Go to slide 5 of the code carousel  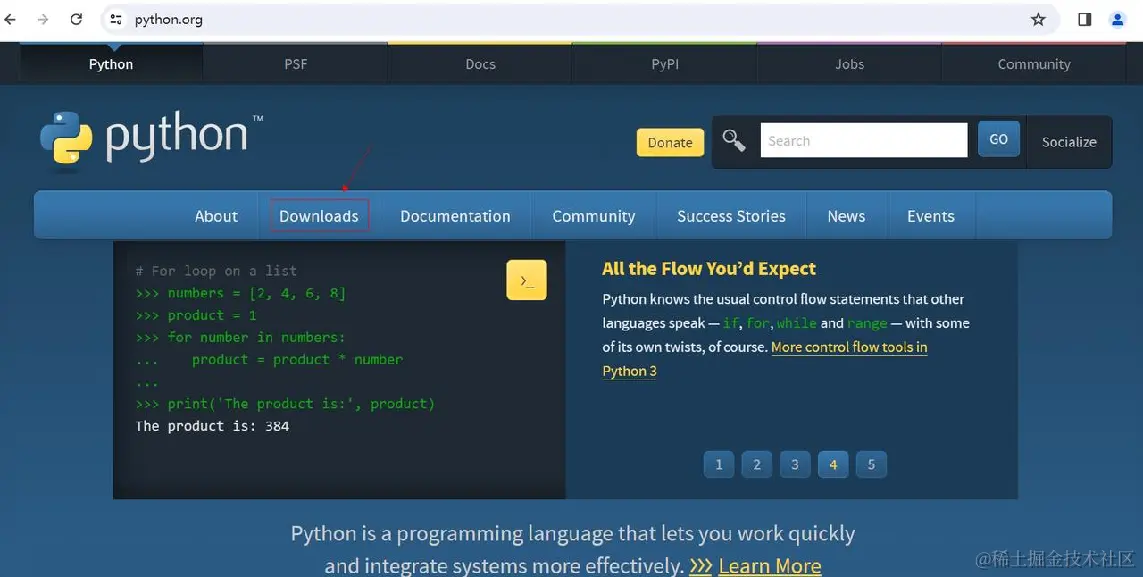871,465
